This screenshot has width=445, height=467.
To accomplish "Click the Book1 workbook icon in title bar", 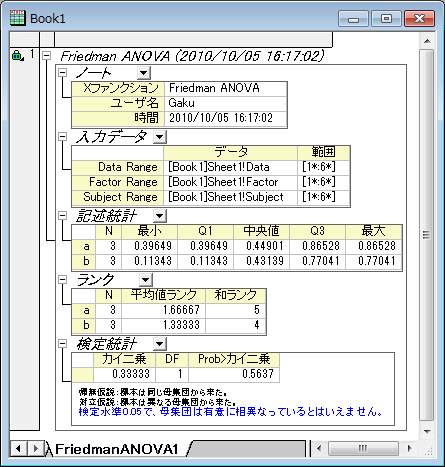I will click(x=17, y=18).
